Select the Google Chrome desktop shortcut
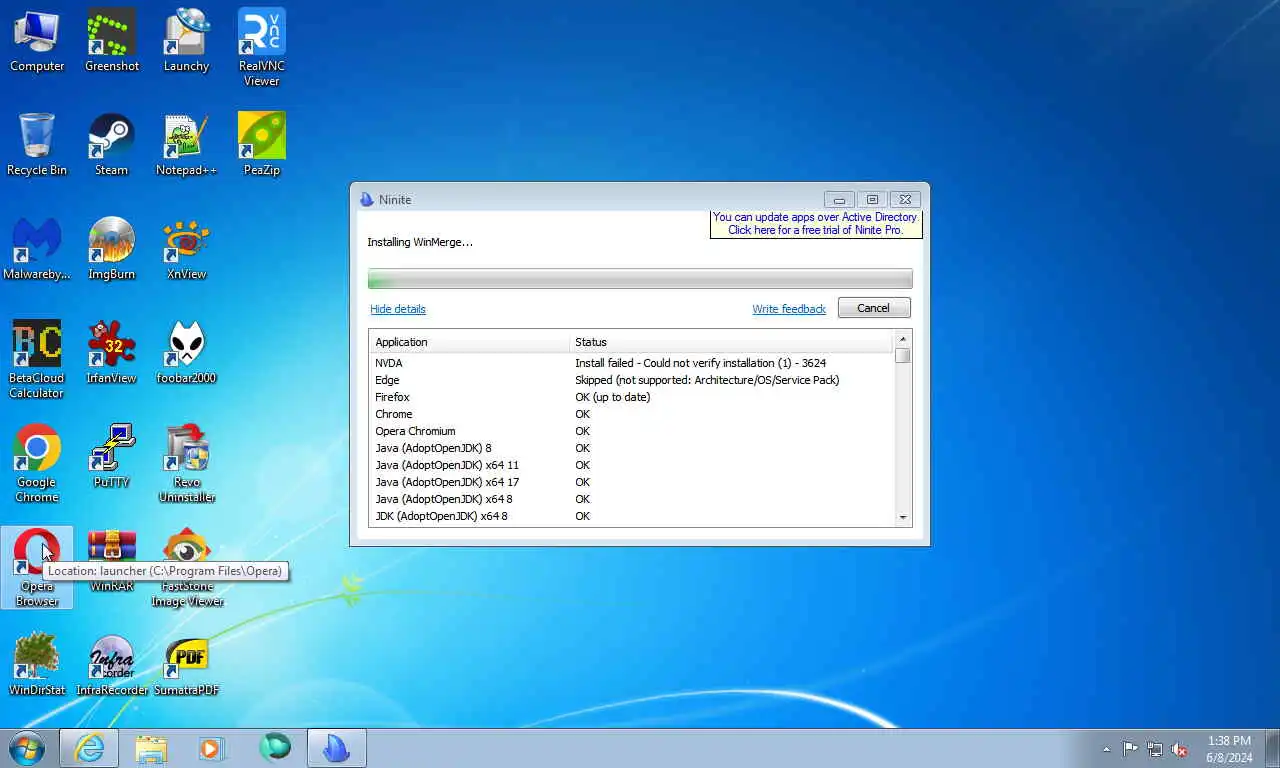Screen dimensions: 1280x768 37,463
